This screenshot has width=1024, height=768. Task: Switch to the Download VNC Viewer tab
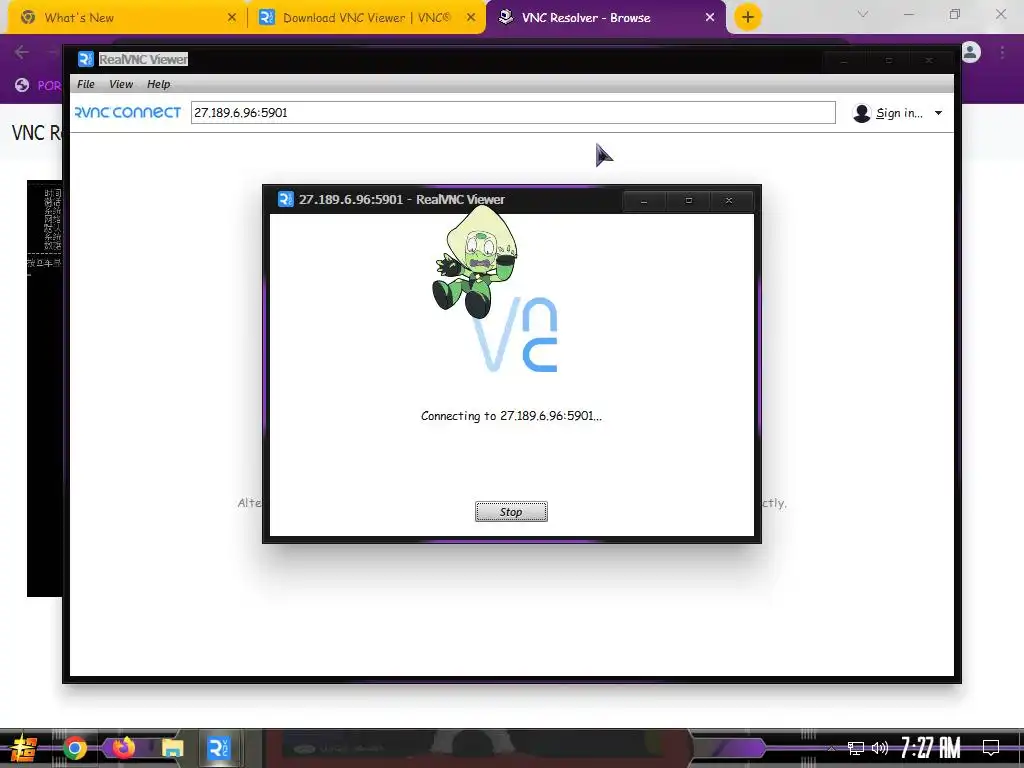(x=367, y=18)
